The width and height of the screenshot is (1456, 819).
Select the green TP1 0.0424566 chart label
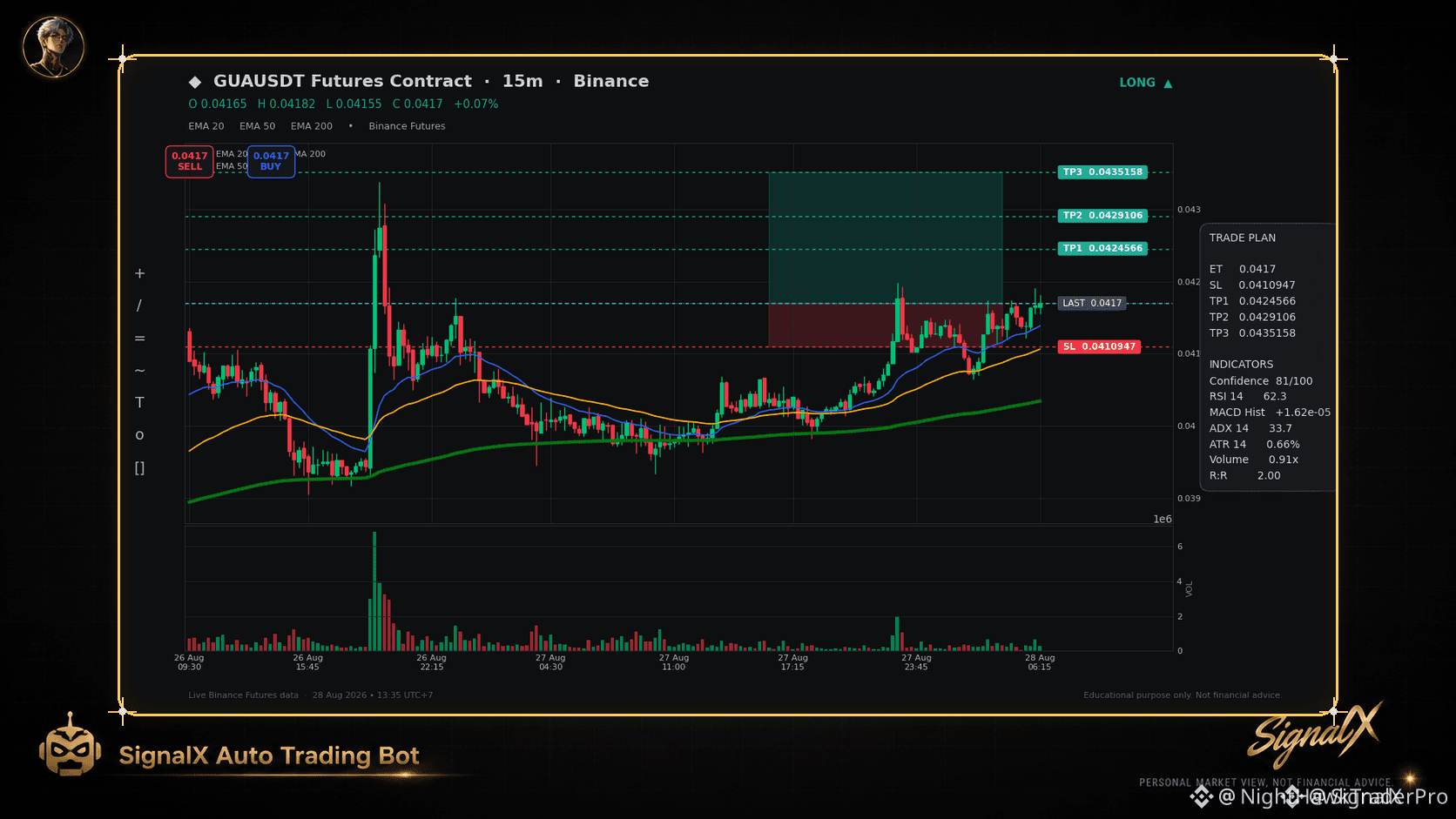coord(1102,249)
